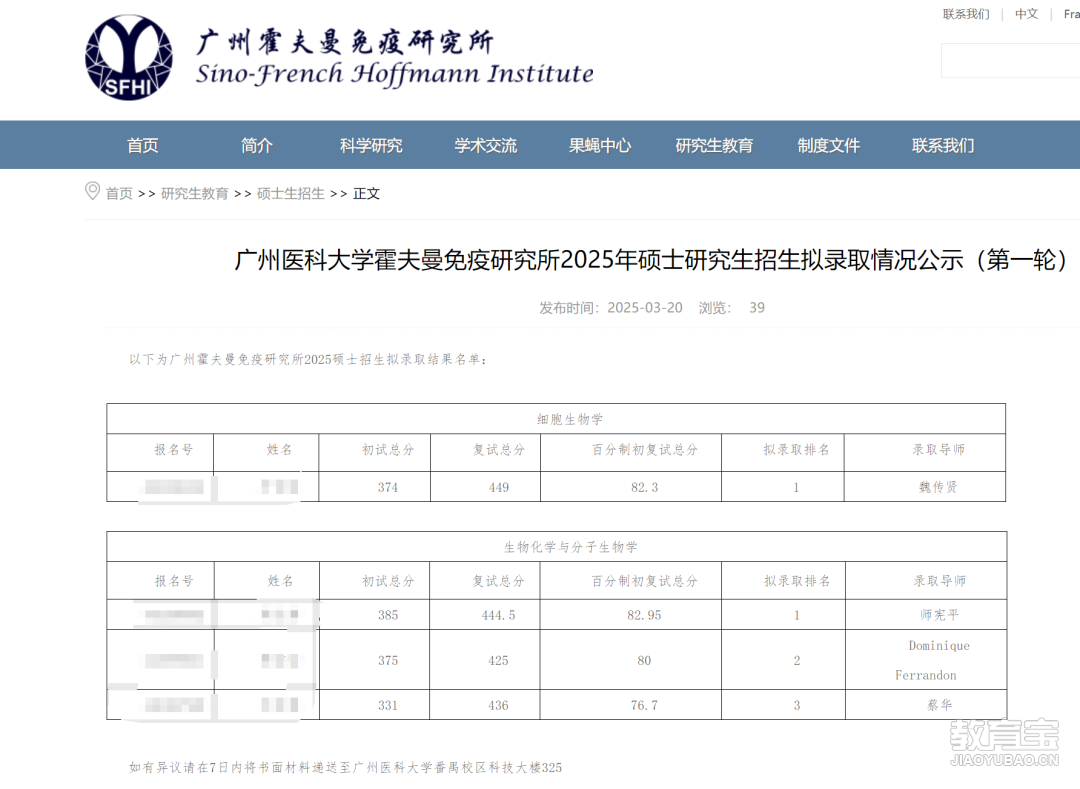
Task: Open the 学术交流 navigation menu item
Action: (486, 145)
